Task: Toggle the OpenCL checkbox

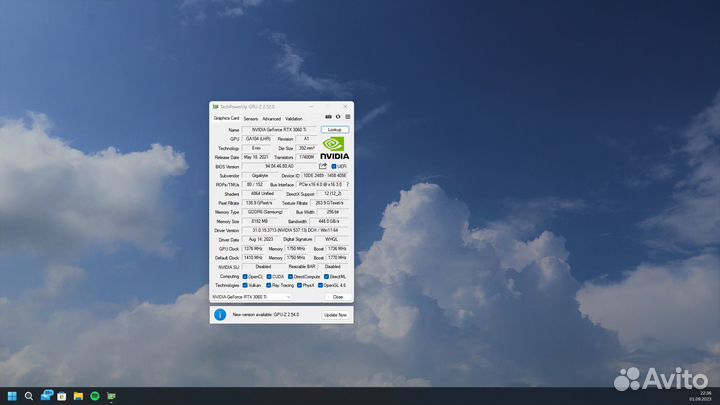Action: 245,276
